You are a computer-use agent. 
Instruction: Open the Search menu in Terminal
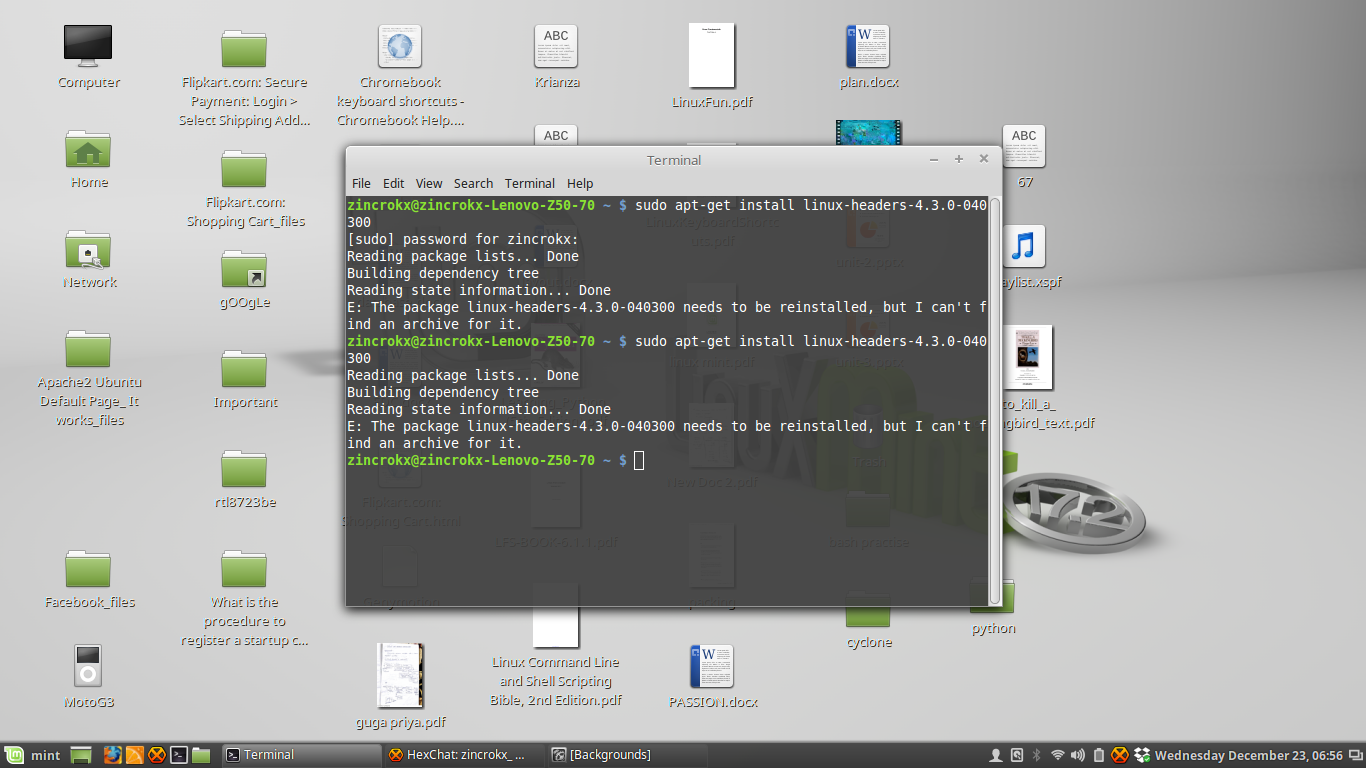(x=473, y=183)
